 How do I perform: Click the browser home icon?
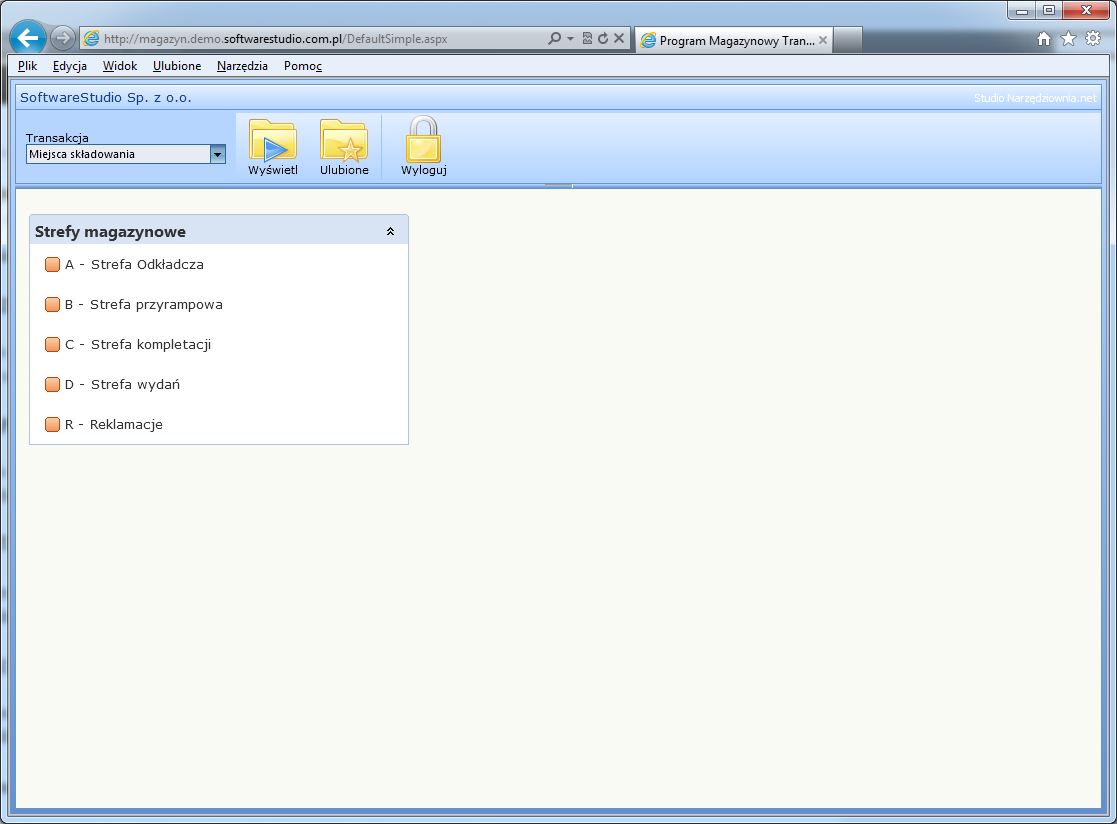(1044, 39)
